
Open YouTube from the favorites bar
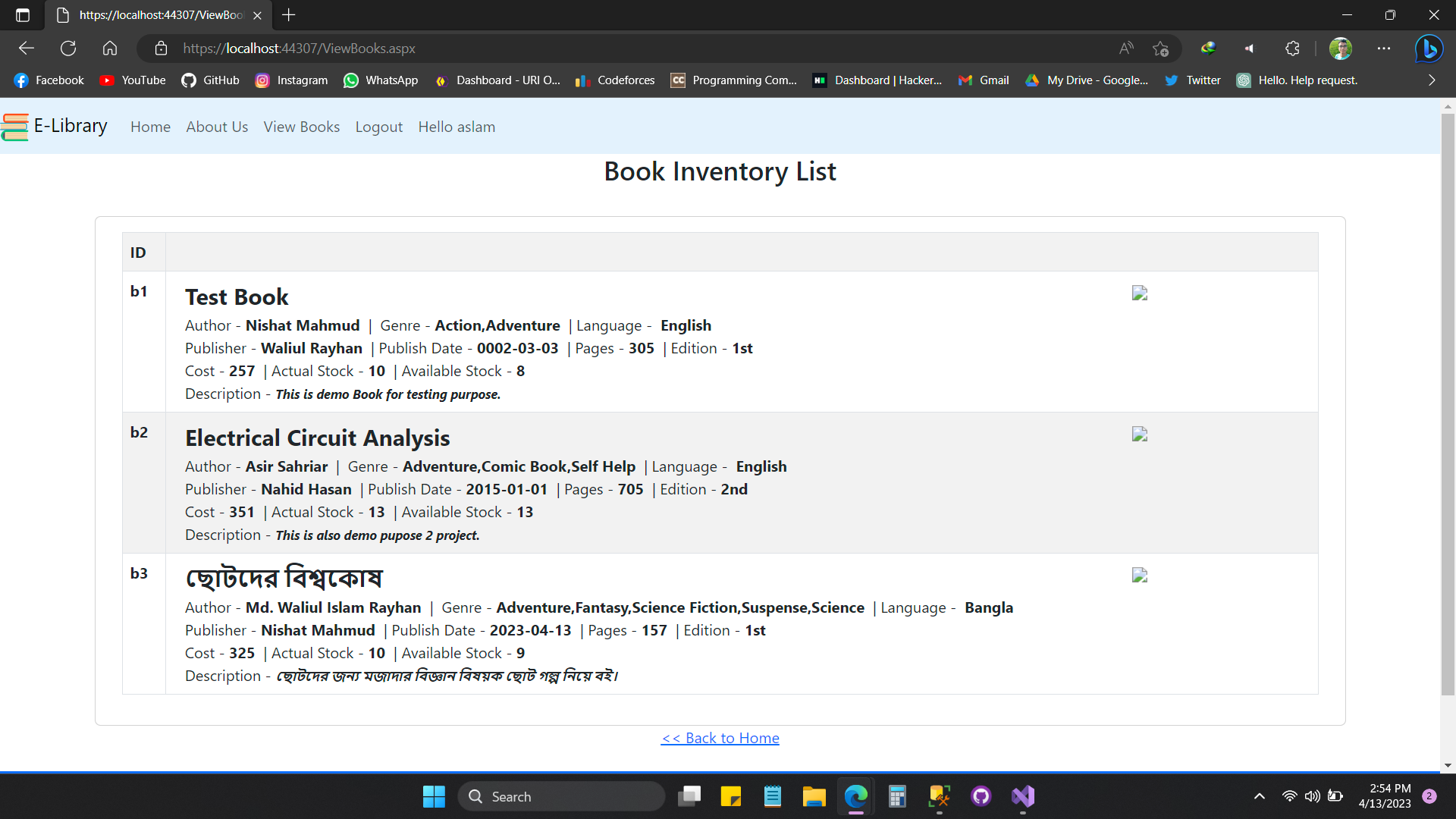click(x=132, y=80)
